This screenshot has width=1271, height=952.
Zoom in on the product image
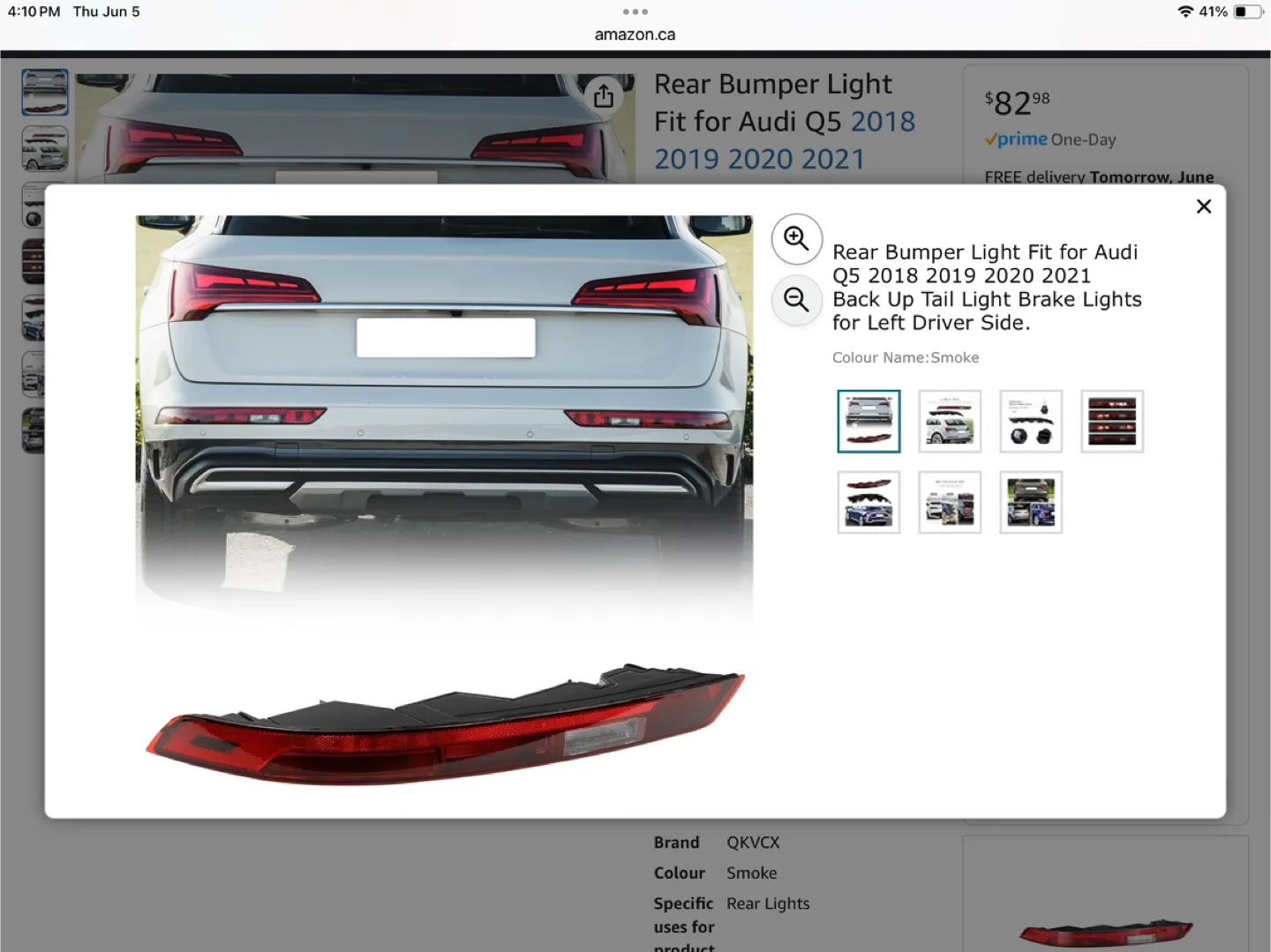[x=796, y=238]
